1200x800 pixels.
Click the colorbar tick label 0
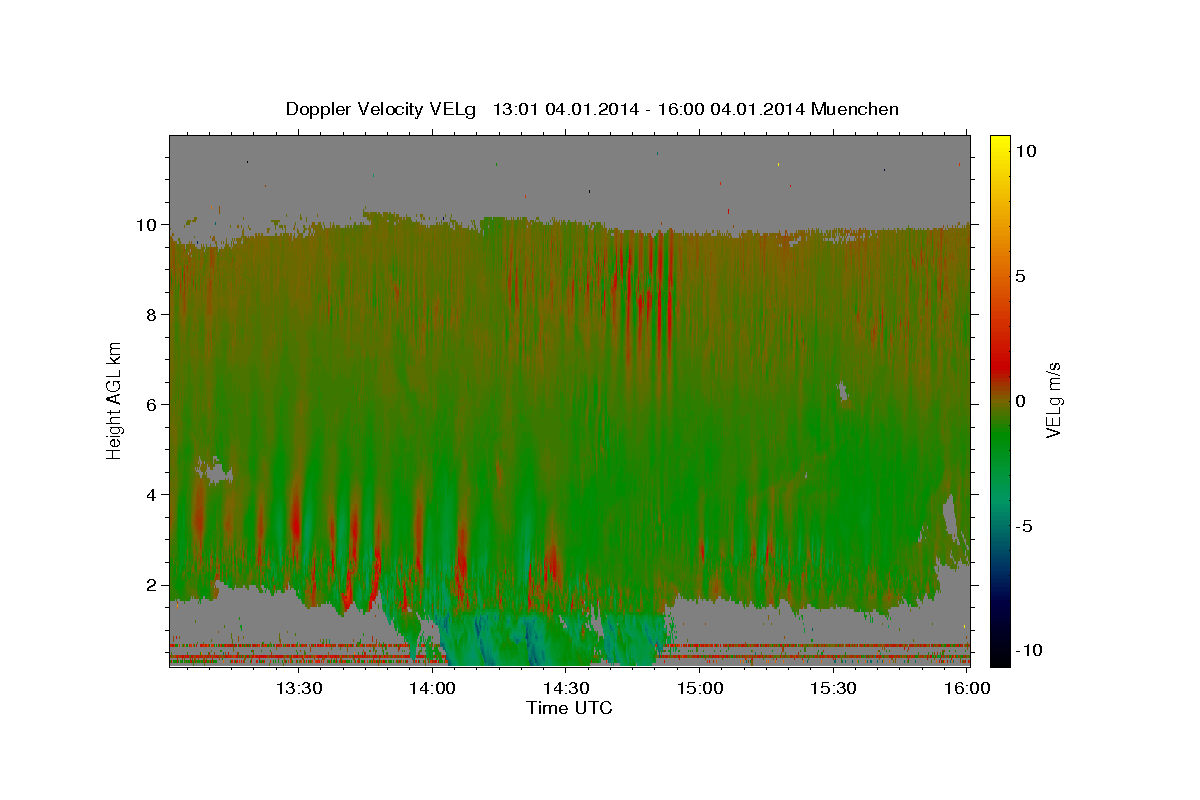(x=1020, y=401)
